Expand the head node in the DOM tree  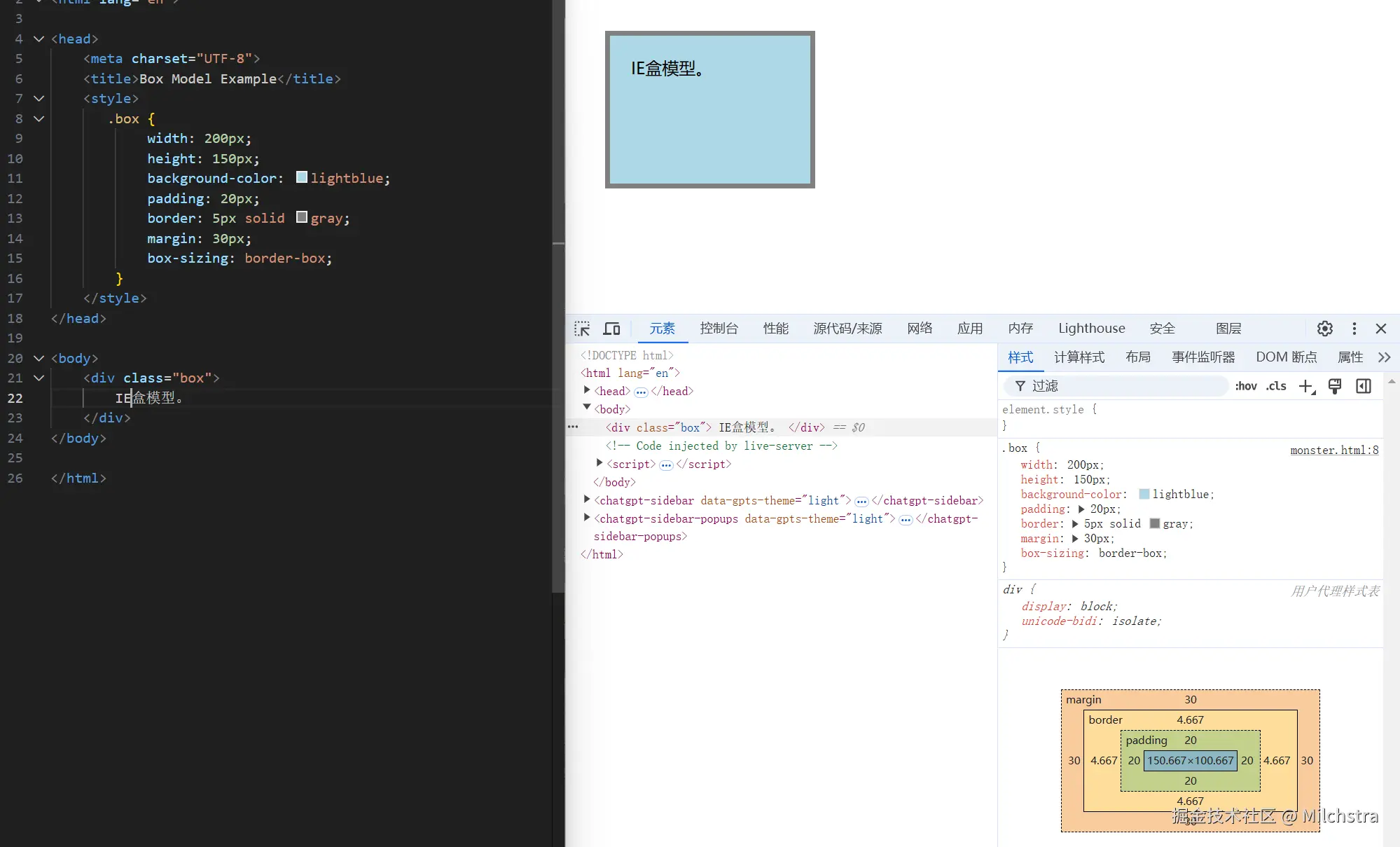[x=587, y=391]
